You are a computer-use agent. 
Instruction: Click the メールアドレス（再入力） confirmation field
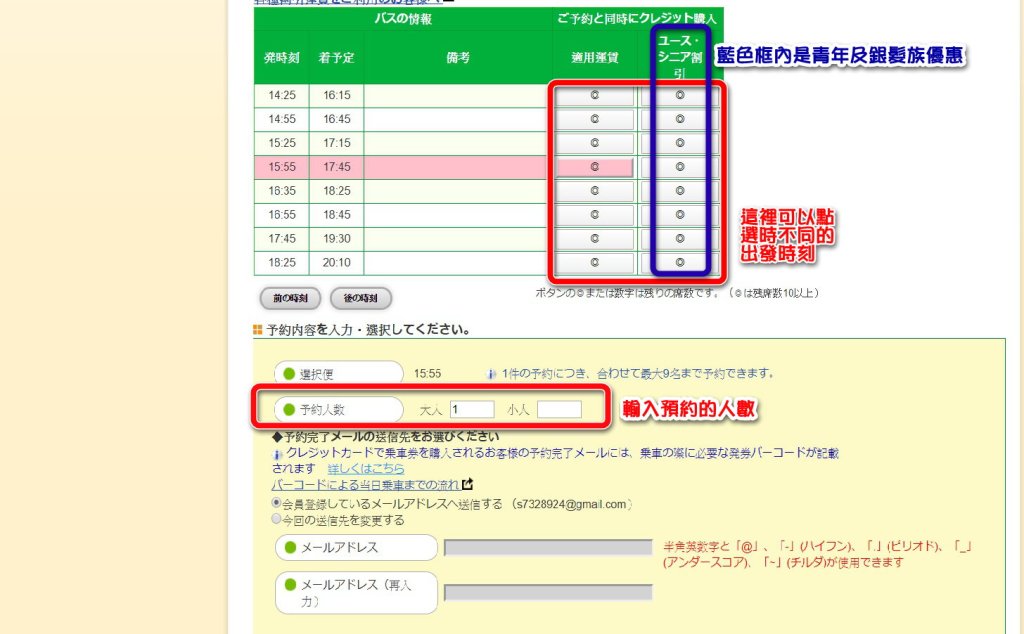[548, 592]
